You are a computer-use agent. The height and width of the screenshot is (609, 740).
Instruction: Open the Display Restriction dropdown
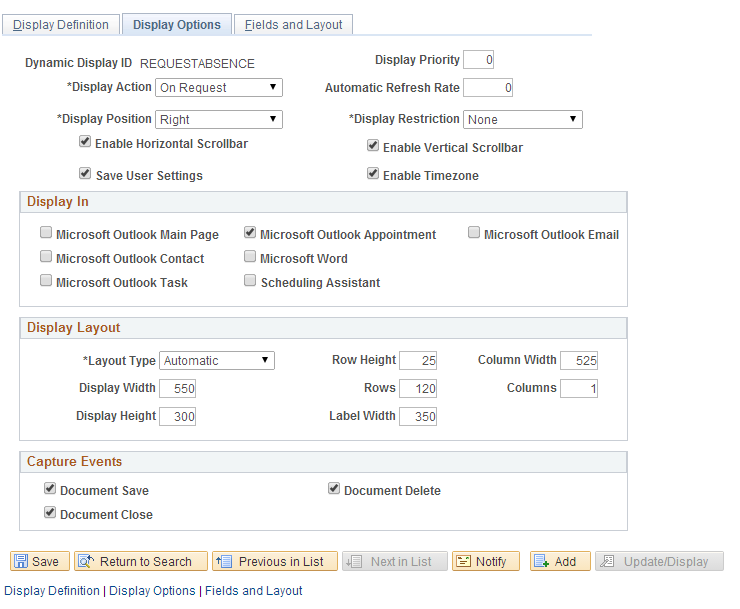pyautogui.click(x=522, y=119)
